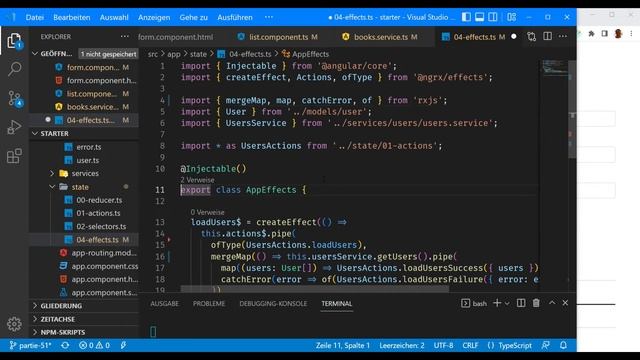The image size is (640, 360).
Task: Open the Auswahl menu
Action: point(114,17)
